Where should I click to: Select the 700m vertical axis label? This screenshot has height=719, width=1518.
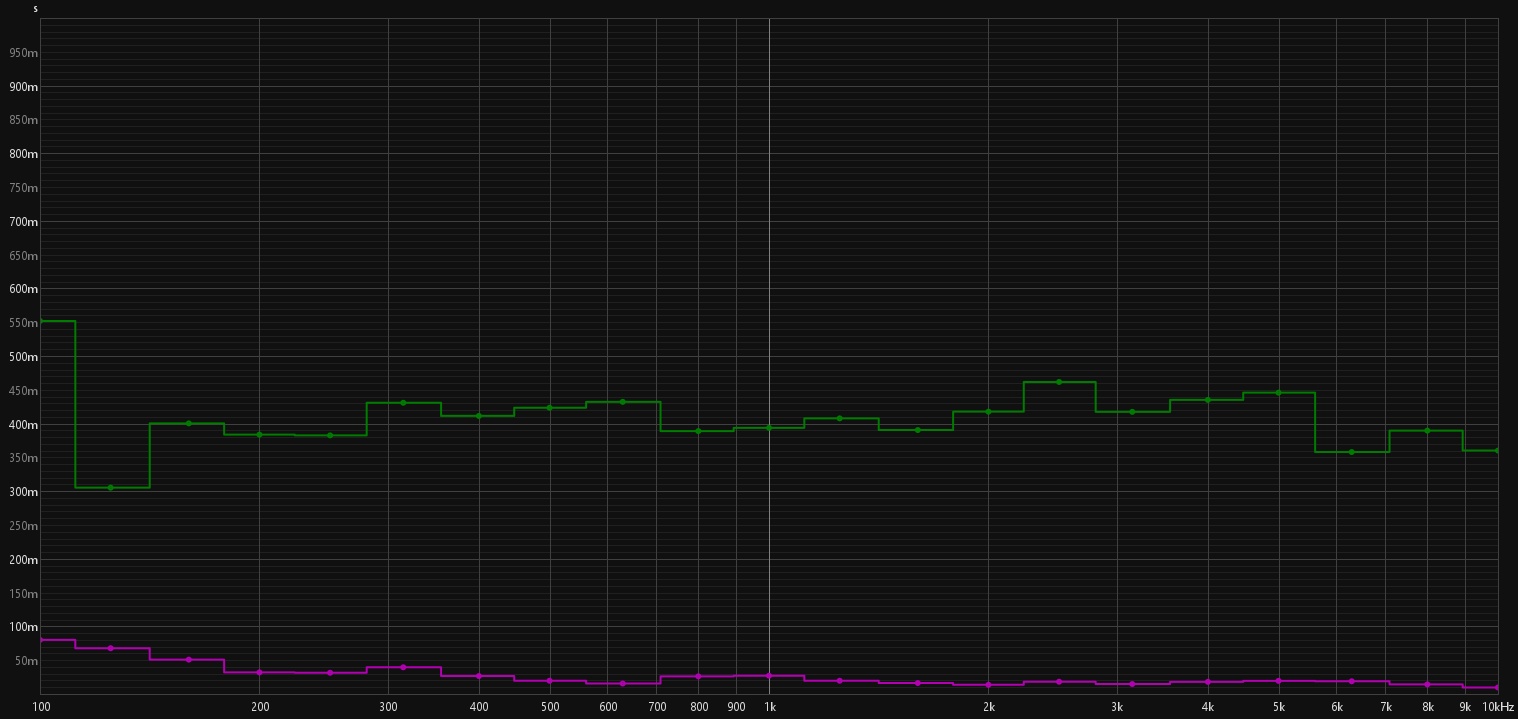click(23, 221)
